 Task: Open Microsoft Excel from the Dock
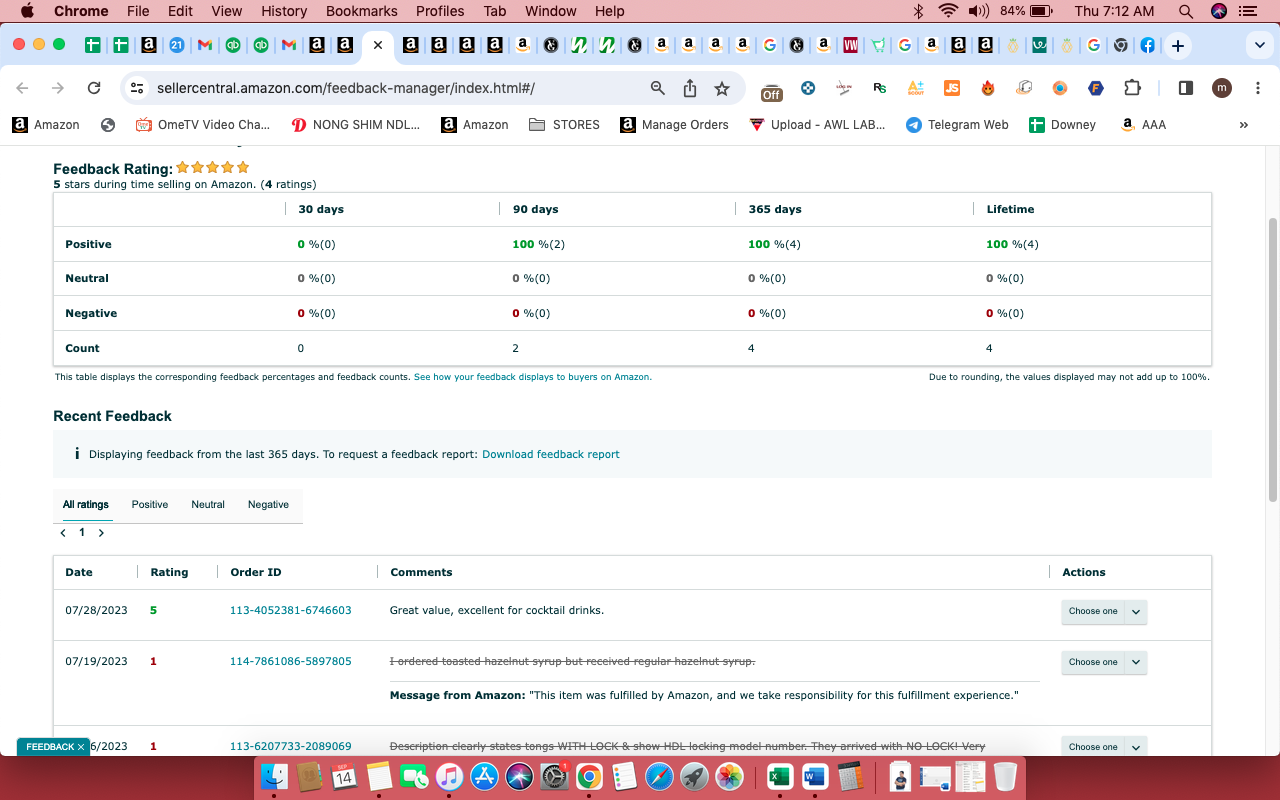(x=779, y=776)
